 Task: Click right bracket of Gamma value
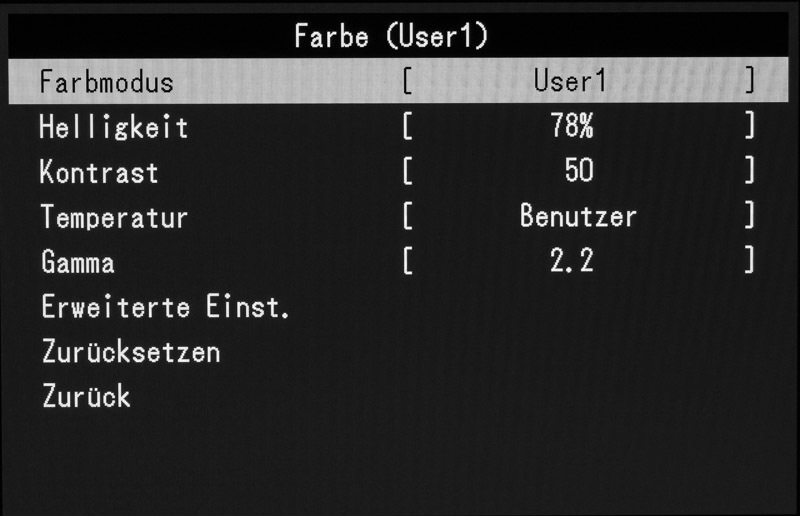[749, 260]
